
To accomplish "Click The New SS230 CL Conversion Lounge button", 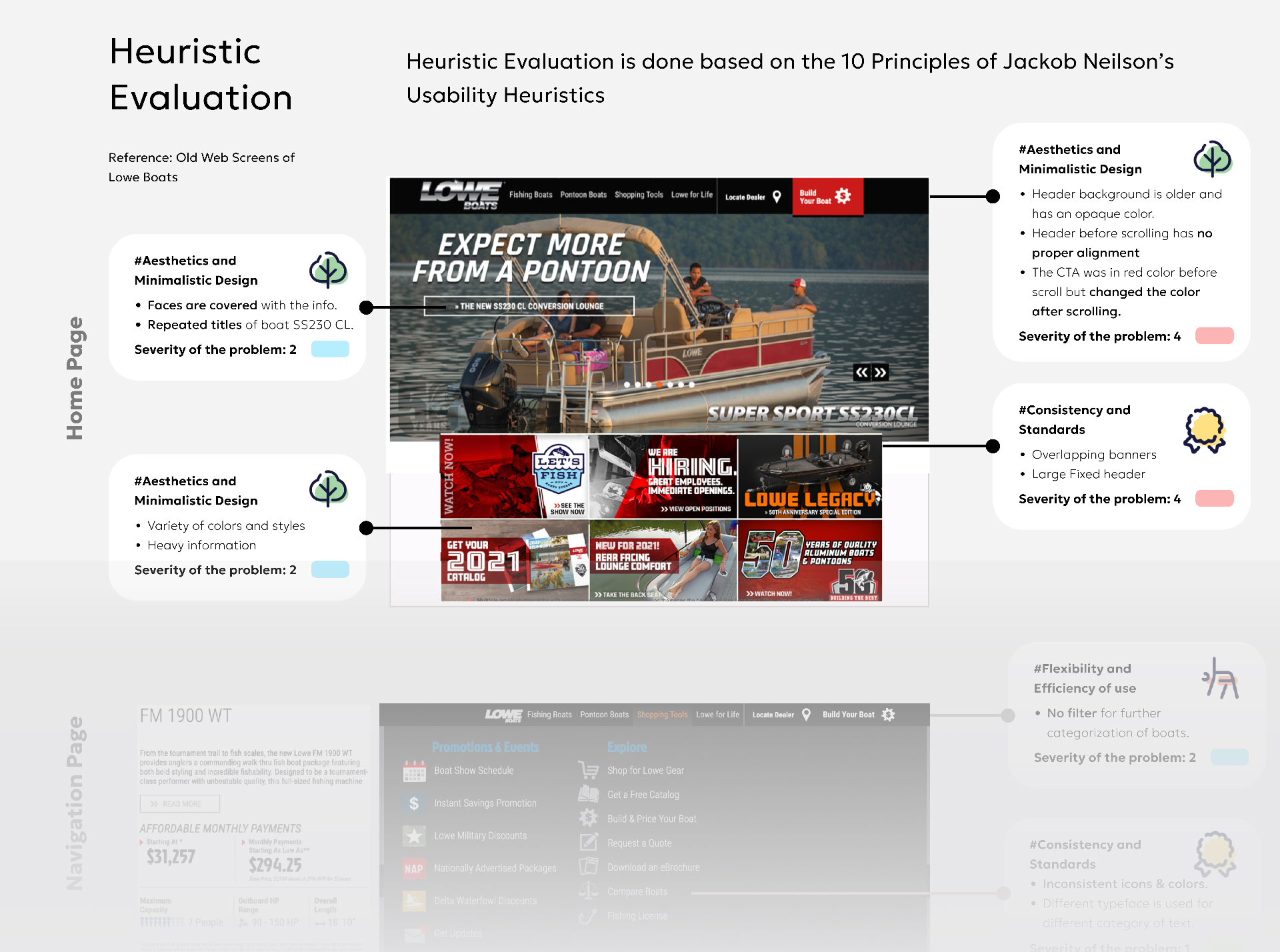I will pos(529,306).
